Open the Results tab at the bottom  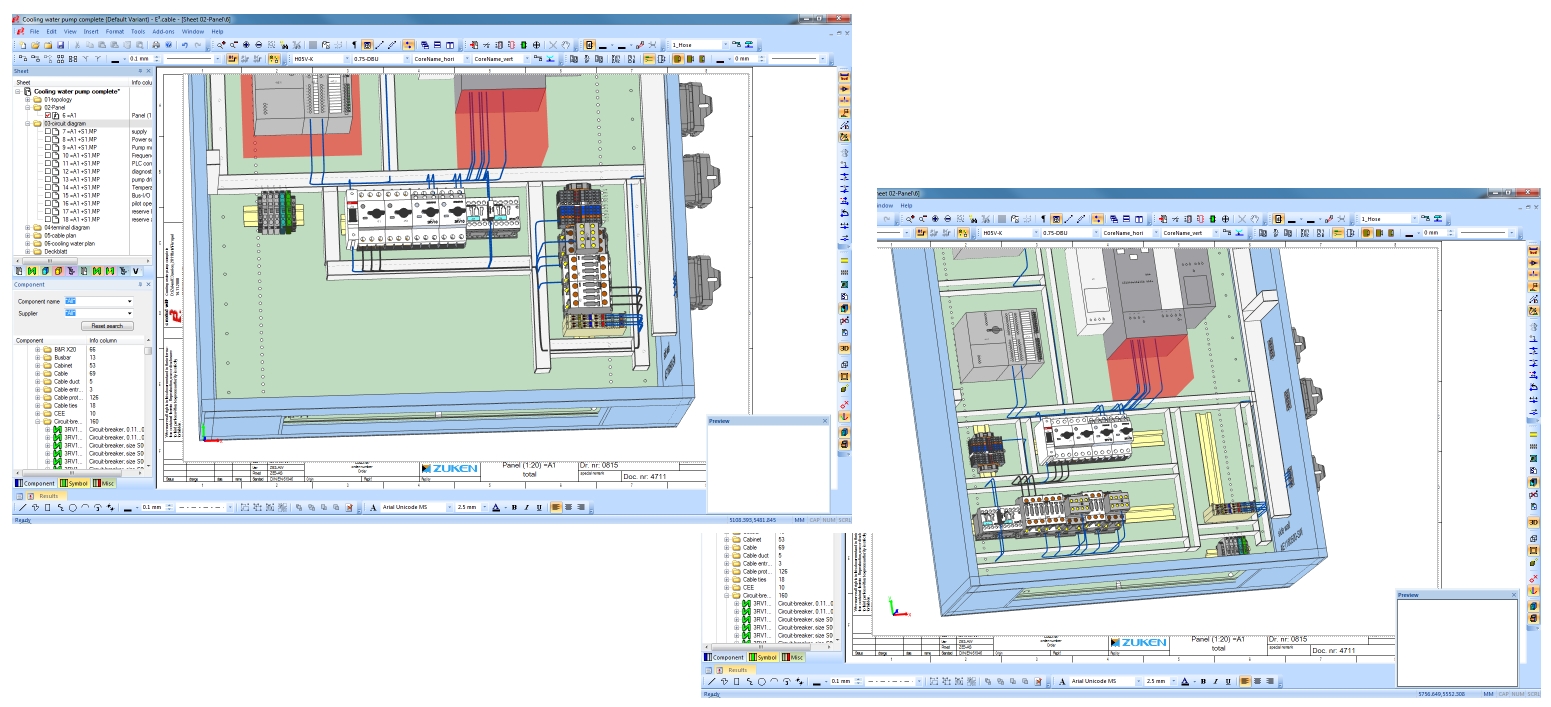[x=48, y=496]
